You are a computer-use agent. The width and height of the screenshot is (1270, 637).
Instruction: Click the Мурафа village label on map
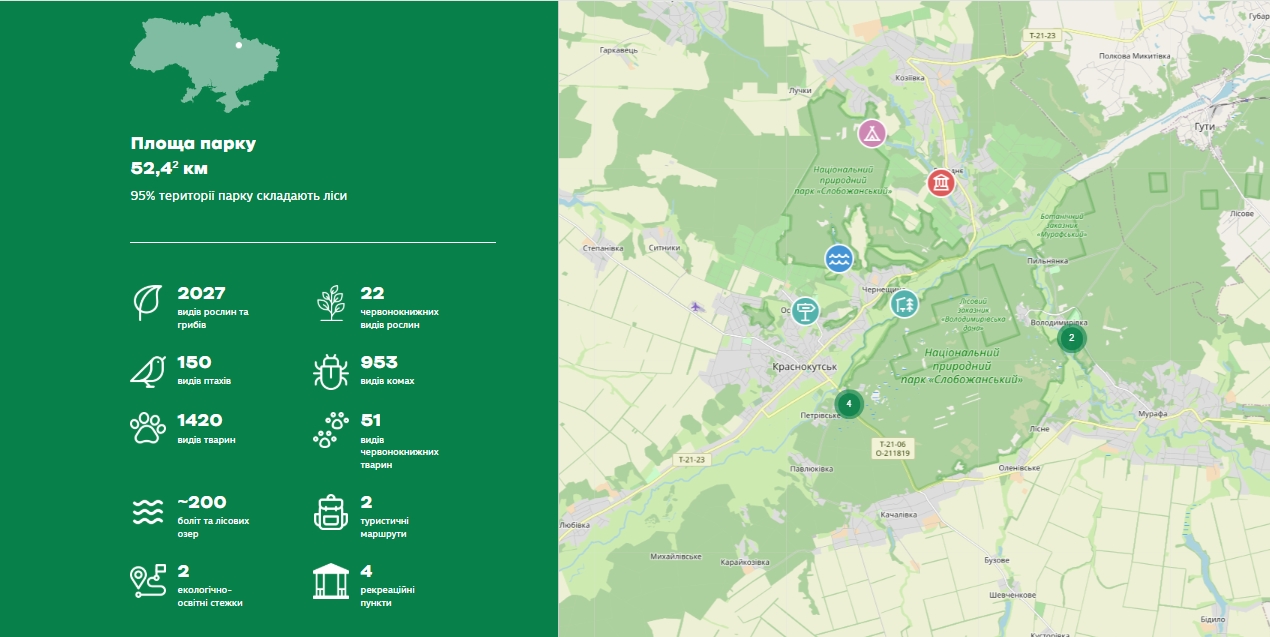click(1095, 413)
